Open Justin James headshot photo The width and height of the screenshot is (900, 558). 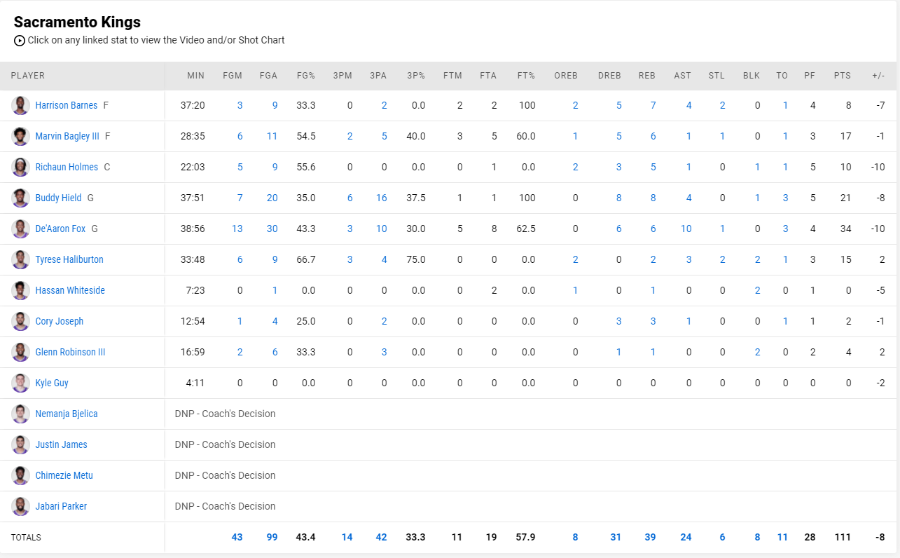click(21, 445)
